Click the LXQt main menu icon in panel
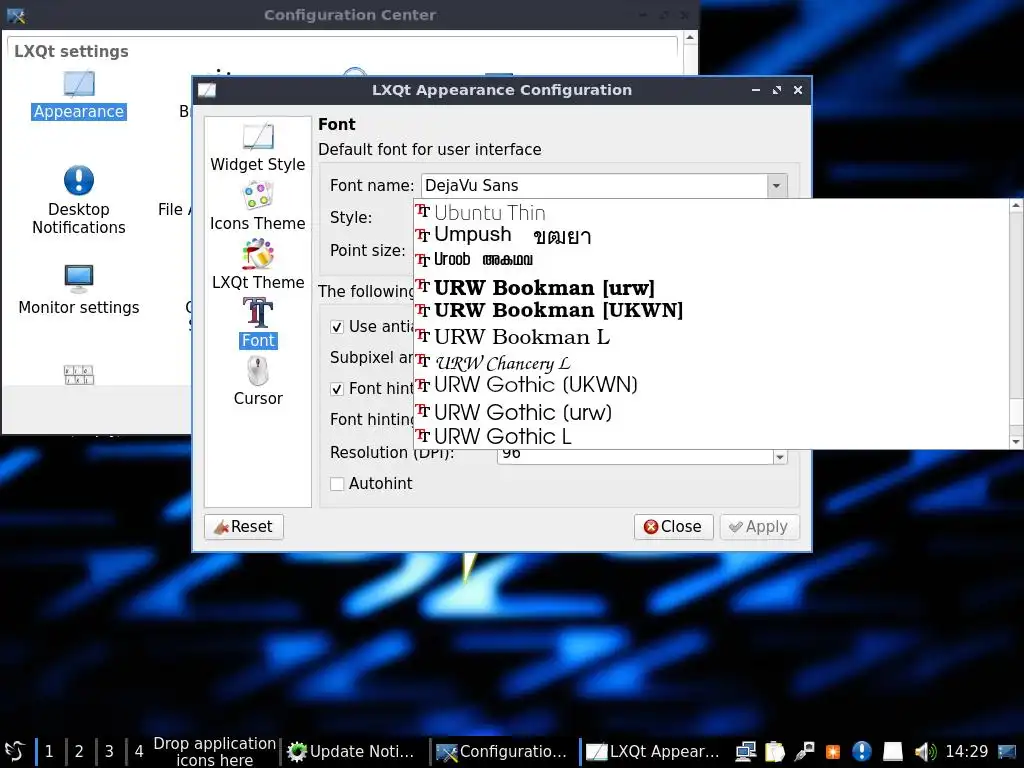This screenshot has width=1024, height=768. click(14, 751)
